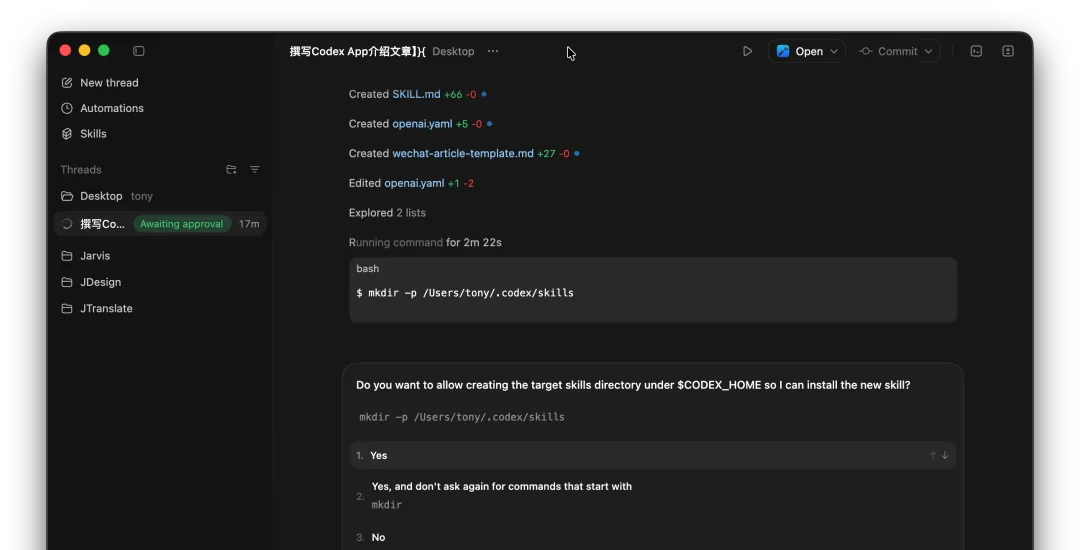Open Skills from the sidebar
This screenshot has width=1080, height=550.
coord(93,134)
